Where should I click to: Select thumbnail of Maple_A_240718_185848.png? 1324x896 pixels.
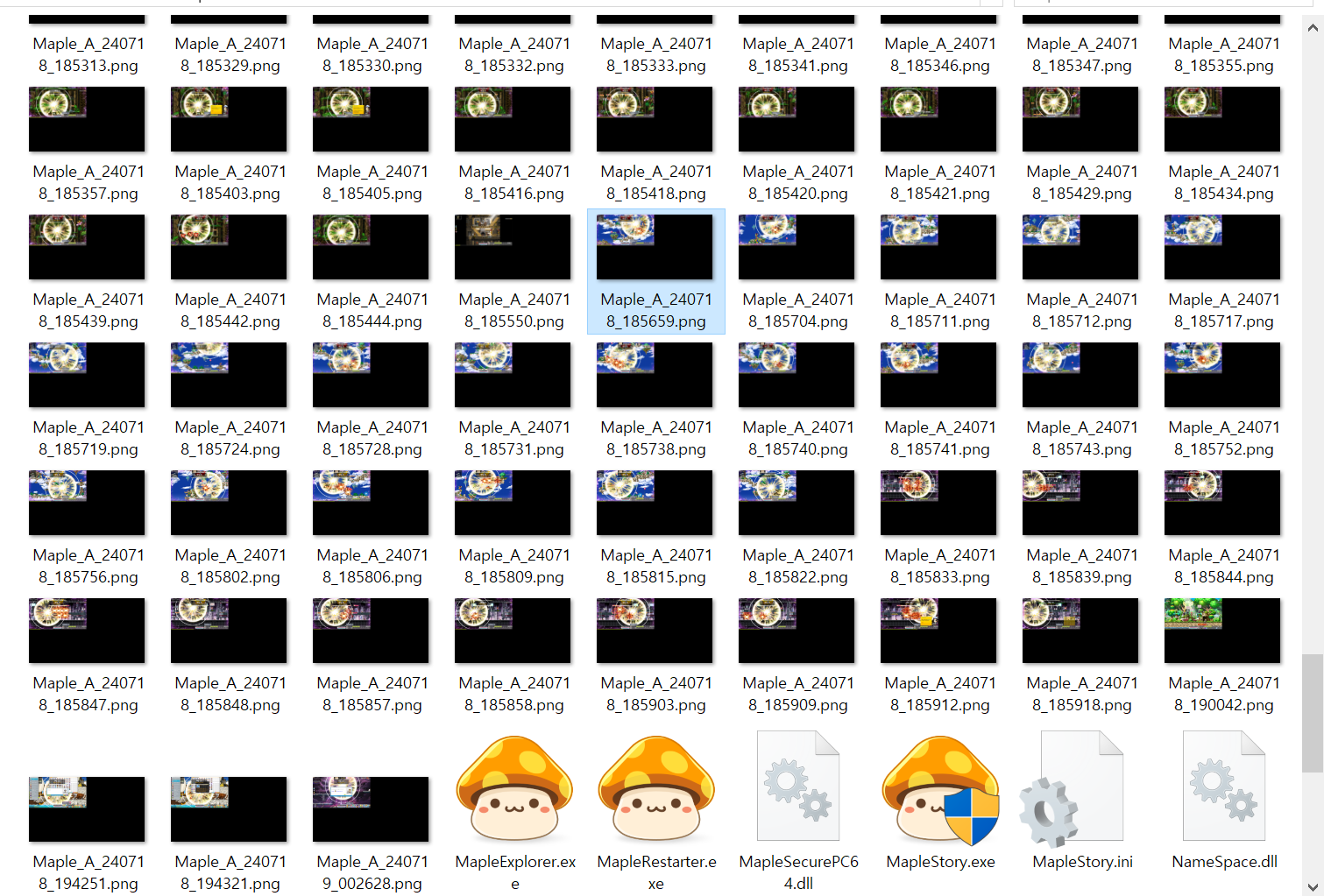[229, 631]
